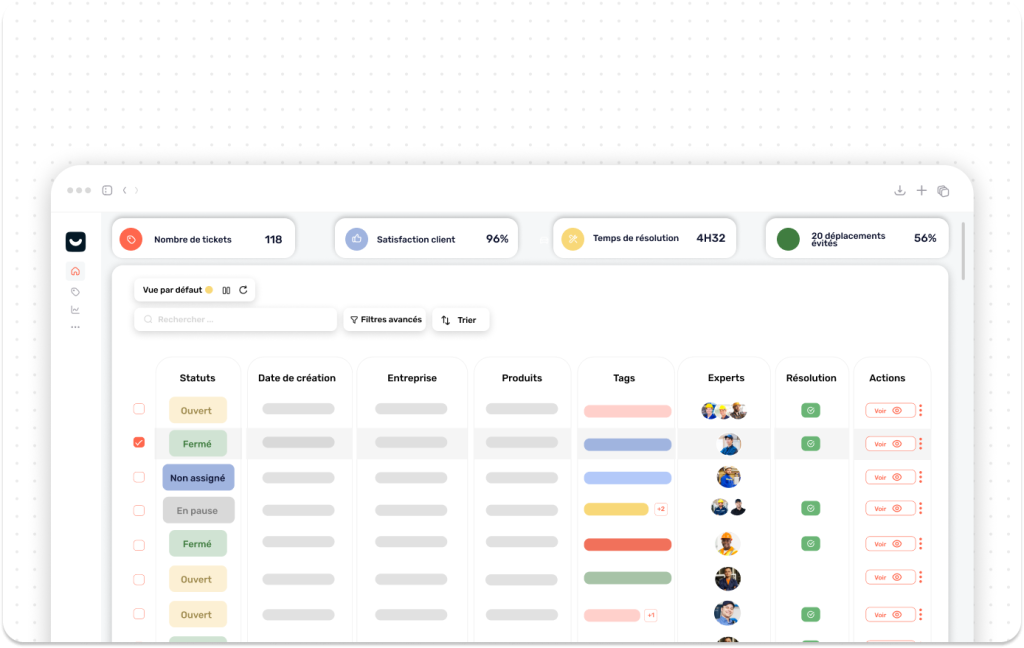Click the Statuts column header

(197, 378)
